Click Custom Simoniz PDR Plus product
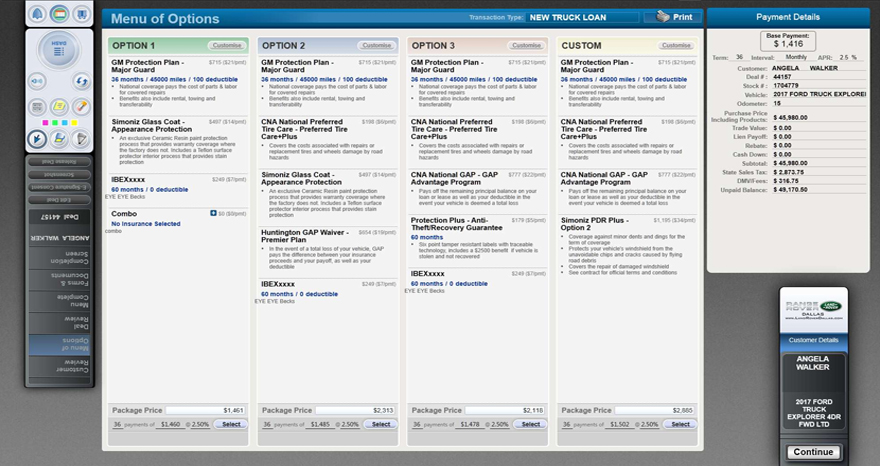This screenshot has width=880, height=466. tap(628, 246)
